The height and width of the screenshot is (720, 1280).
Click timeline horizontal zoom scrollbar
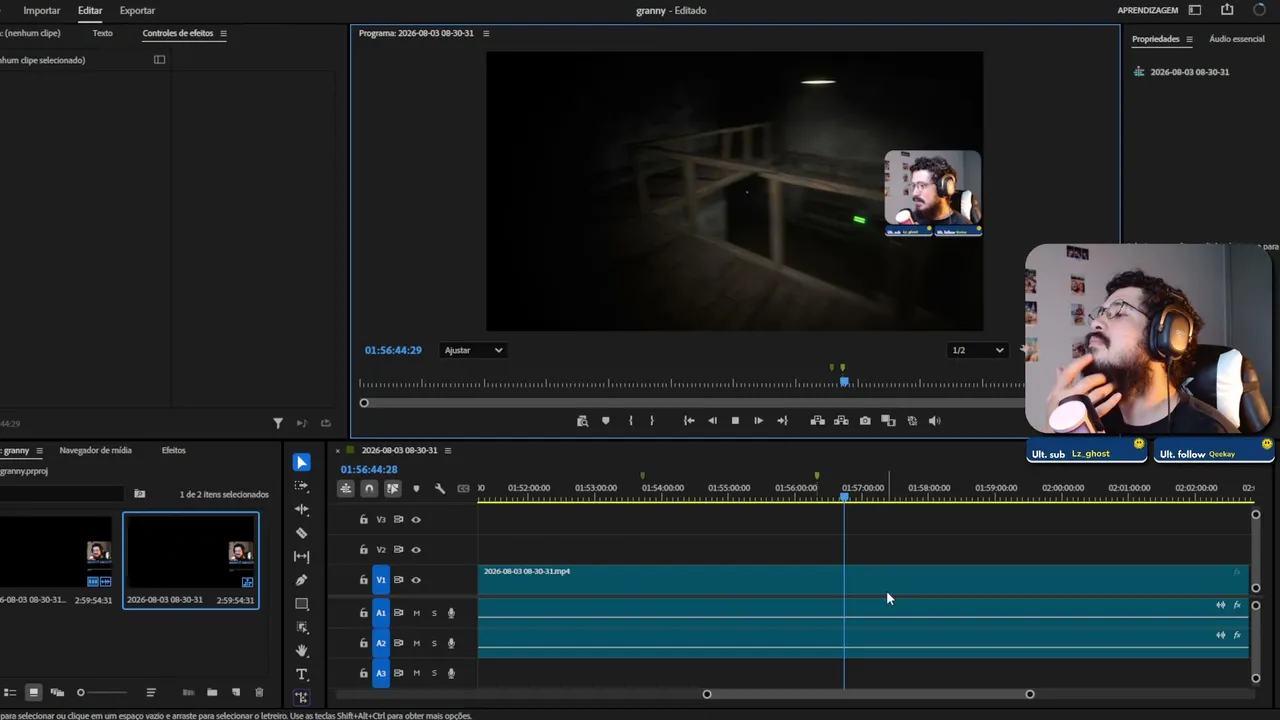(x=868, y=694)
